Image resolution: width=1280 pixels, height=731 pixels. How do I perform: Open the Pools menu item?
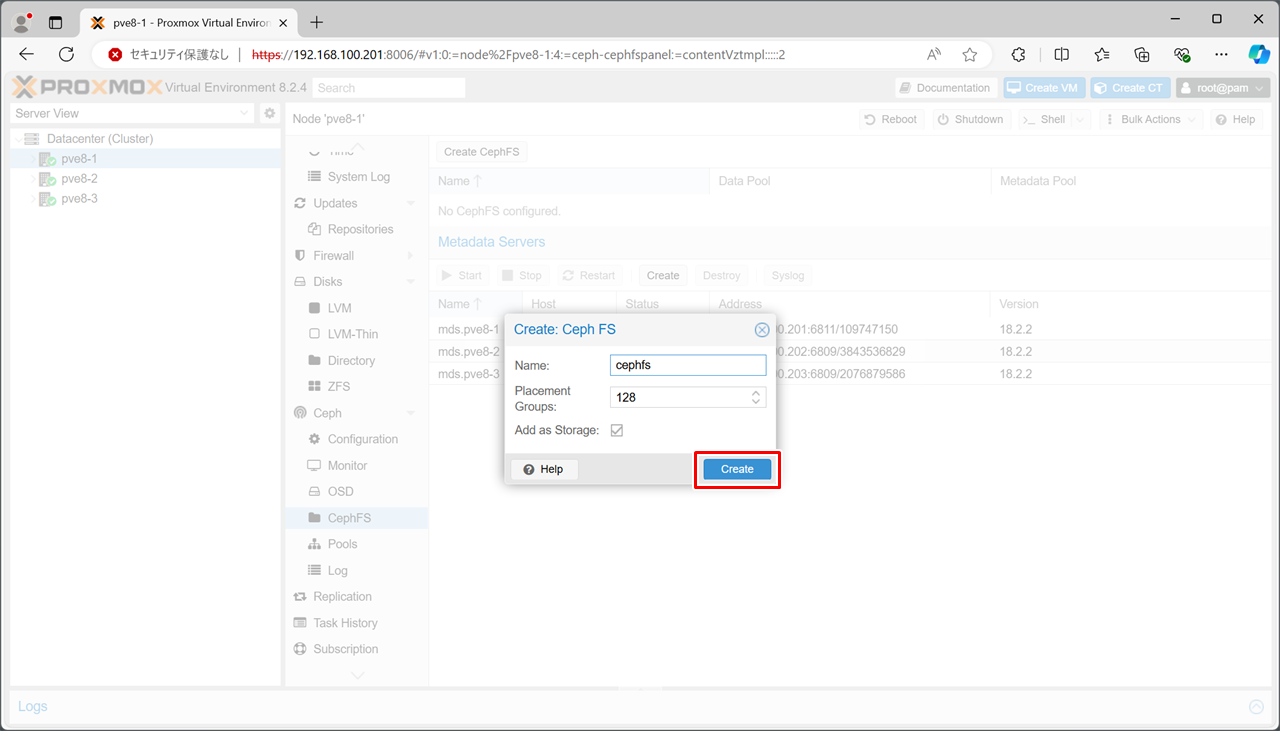pyautogui.click(x=342, y=544)
